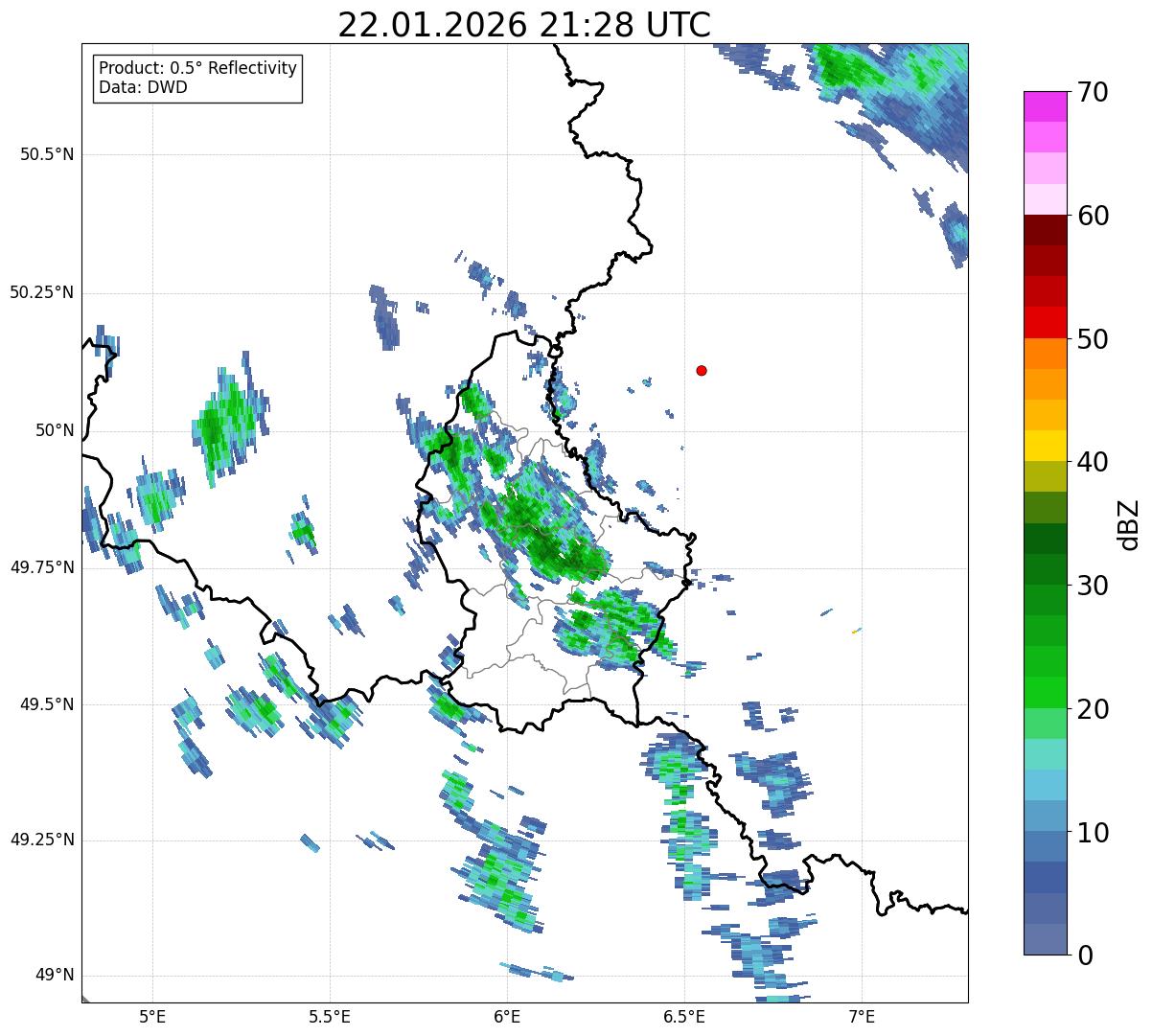Viewport: 1152px width, 1036px height.
Task: Click the colorbar tick label 50
Action: [1093, 340]
